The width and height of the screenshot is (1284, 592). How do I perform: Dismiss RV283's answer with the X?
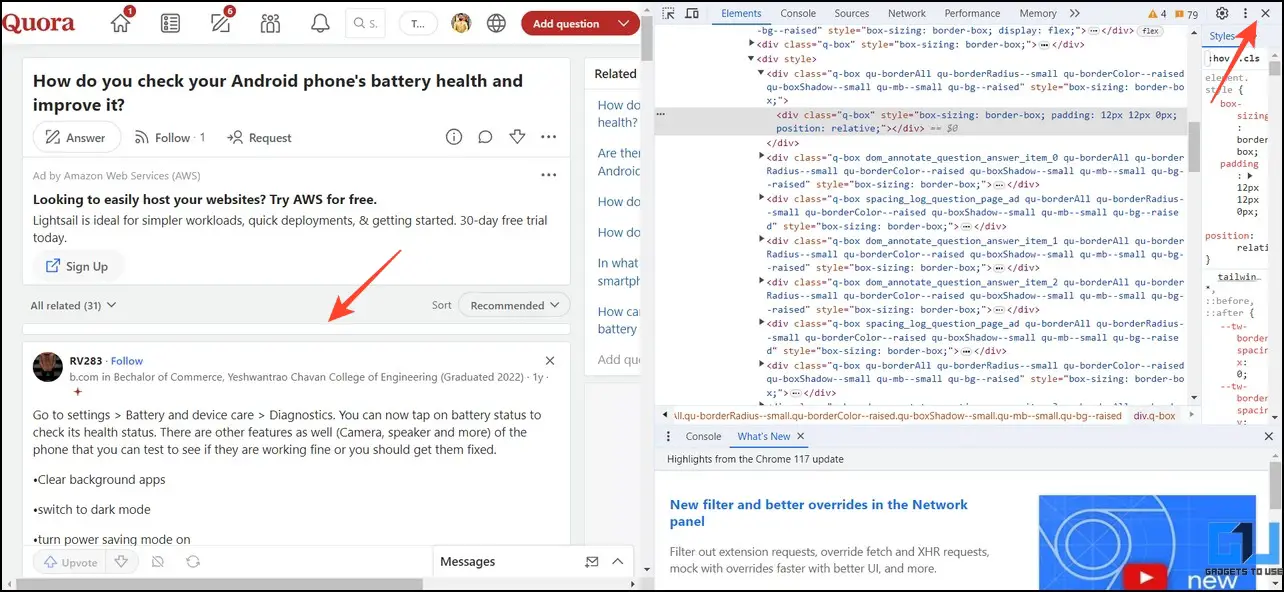tap(550, 360)
